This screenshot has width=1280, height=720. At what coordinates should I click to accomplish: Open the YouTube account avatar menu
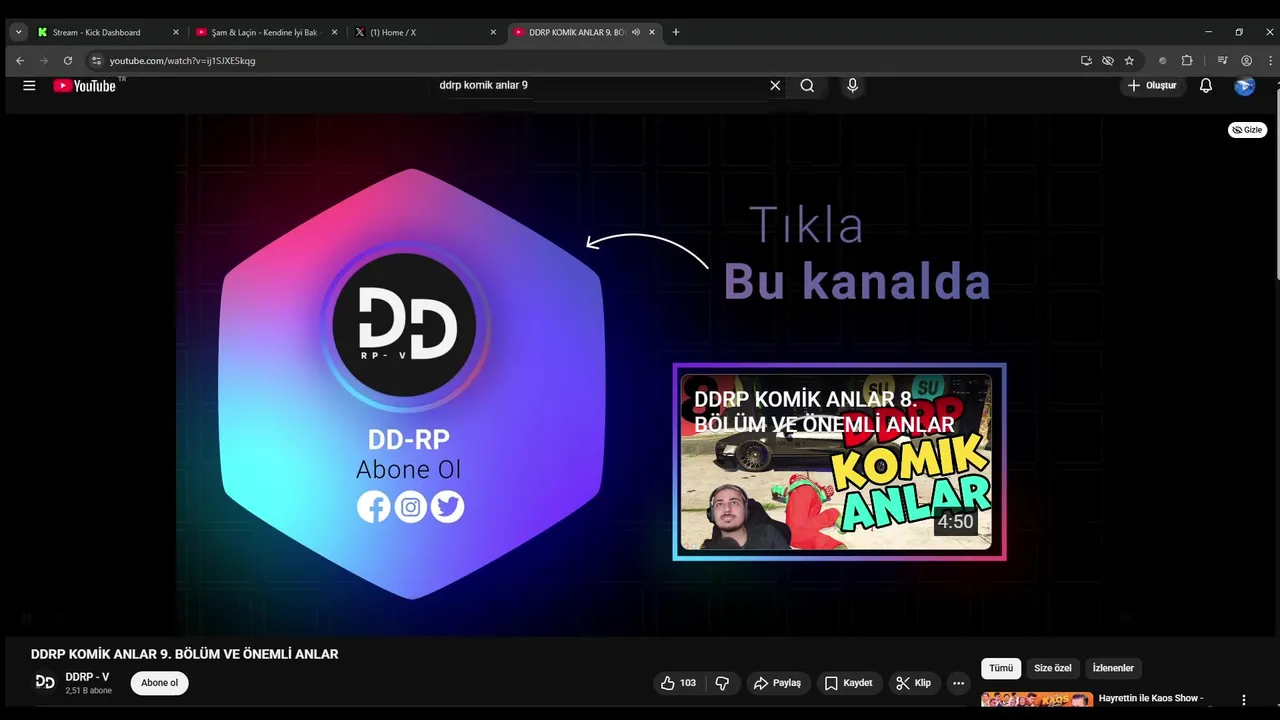[1245, 86]
